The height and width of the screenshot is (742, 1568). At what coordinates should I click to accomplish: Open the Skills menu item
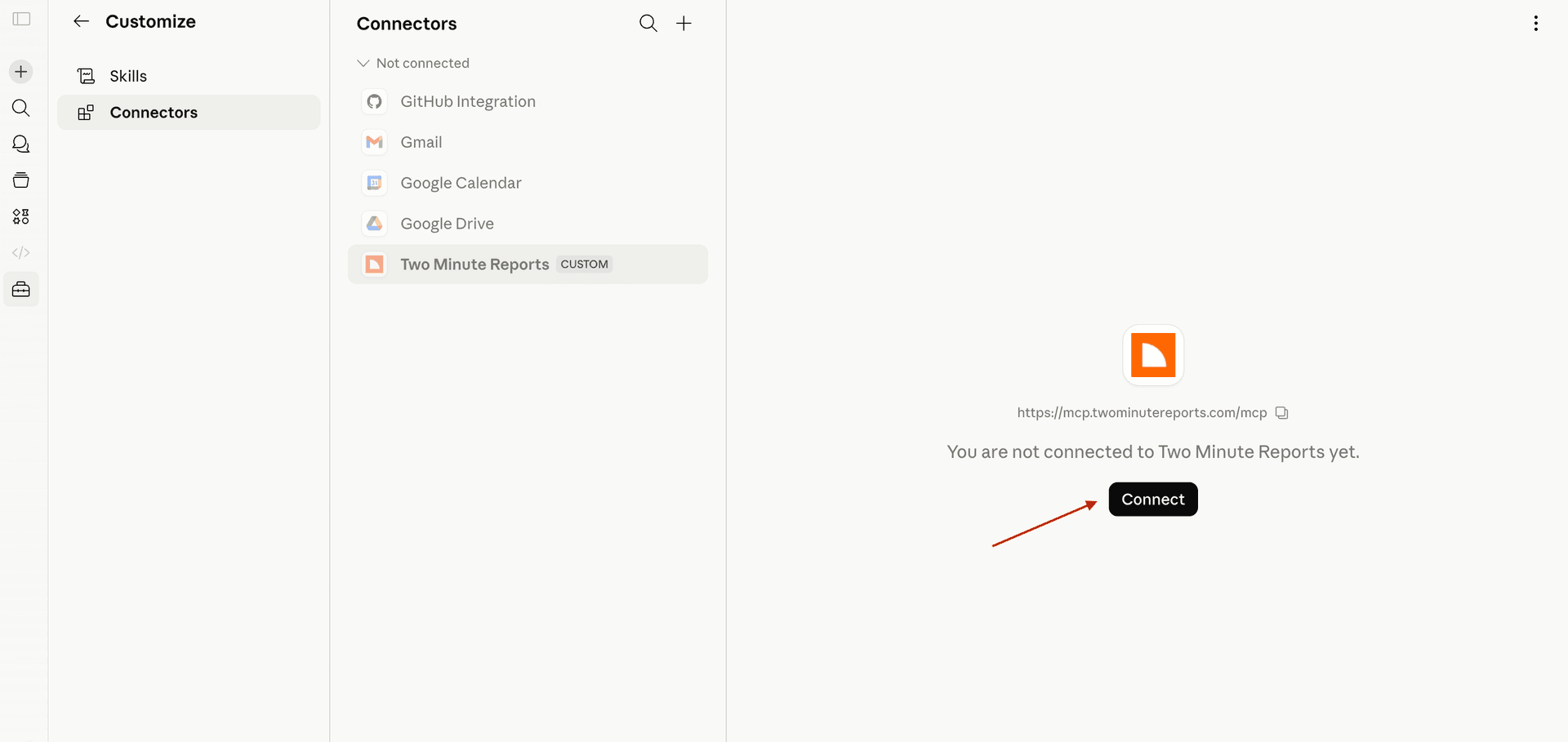point(189,76)
